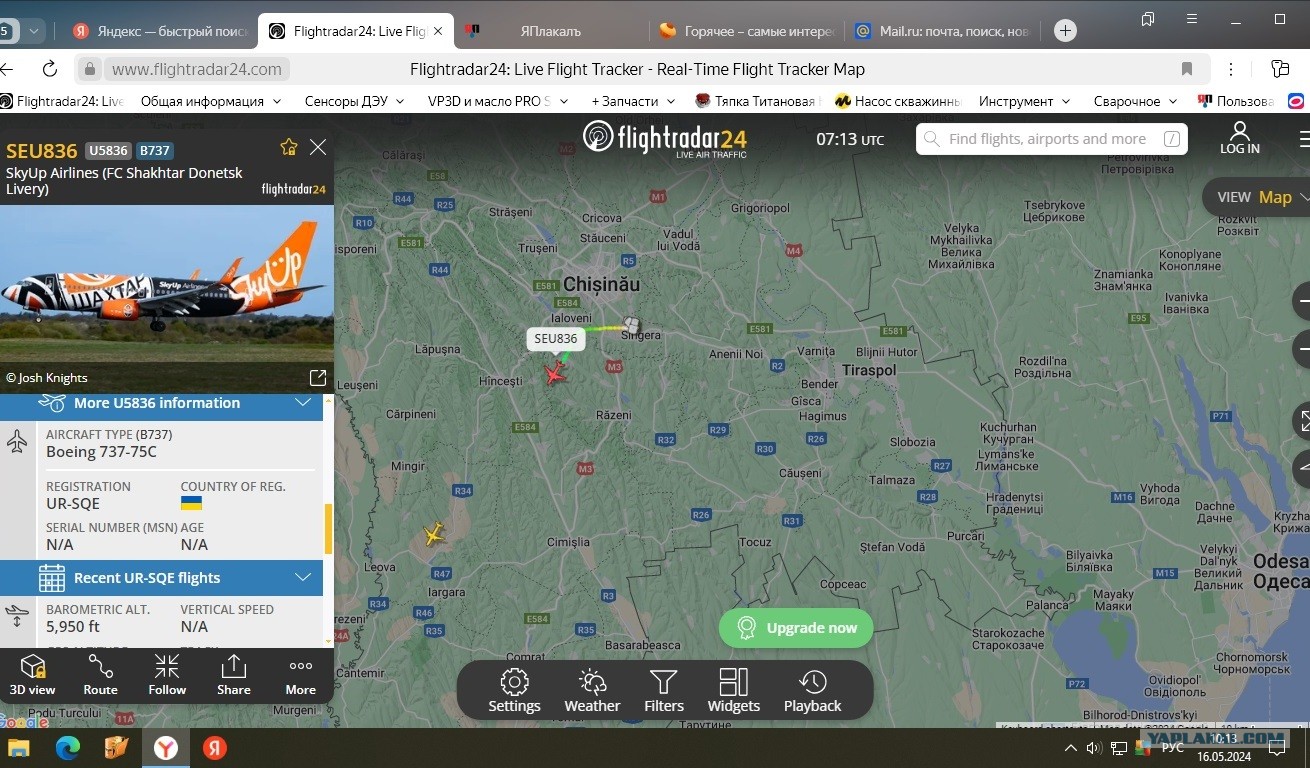The image size is (1310, 768).
Task: Bookmark the page in the address bar
Action: tap(1187, 69)
